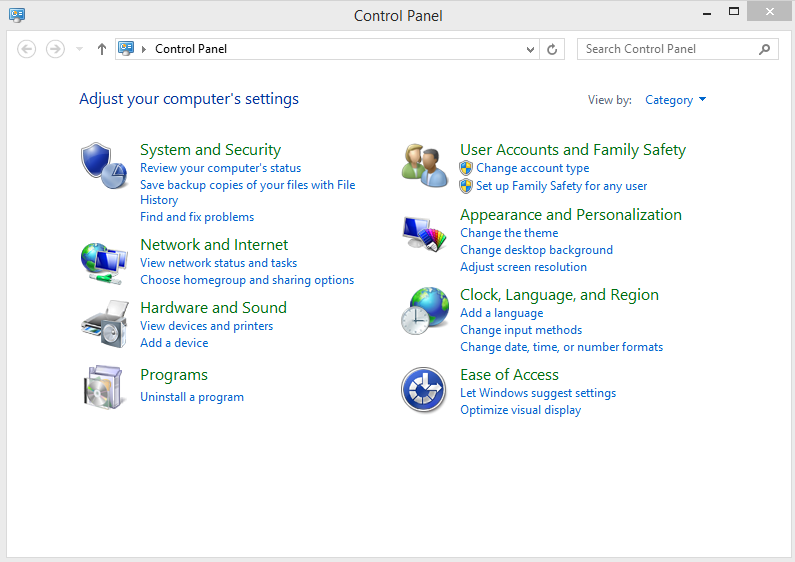Click Change input methods
The image size is (795, 562).
click(x=521, y=330)
